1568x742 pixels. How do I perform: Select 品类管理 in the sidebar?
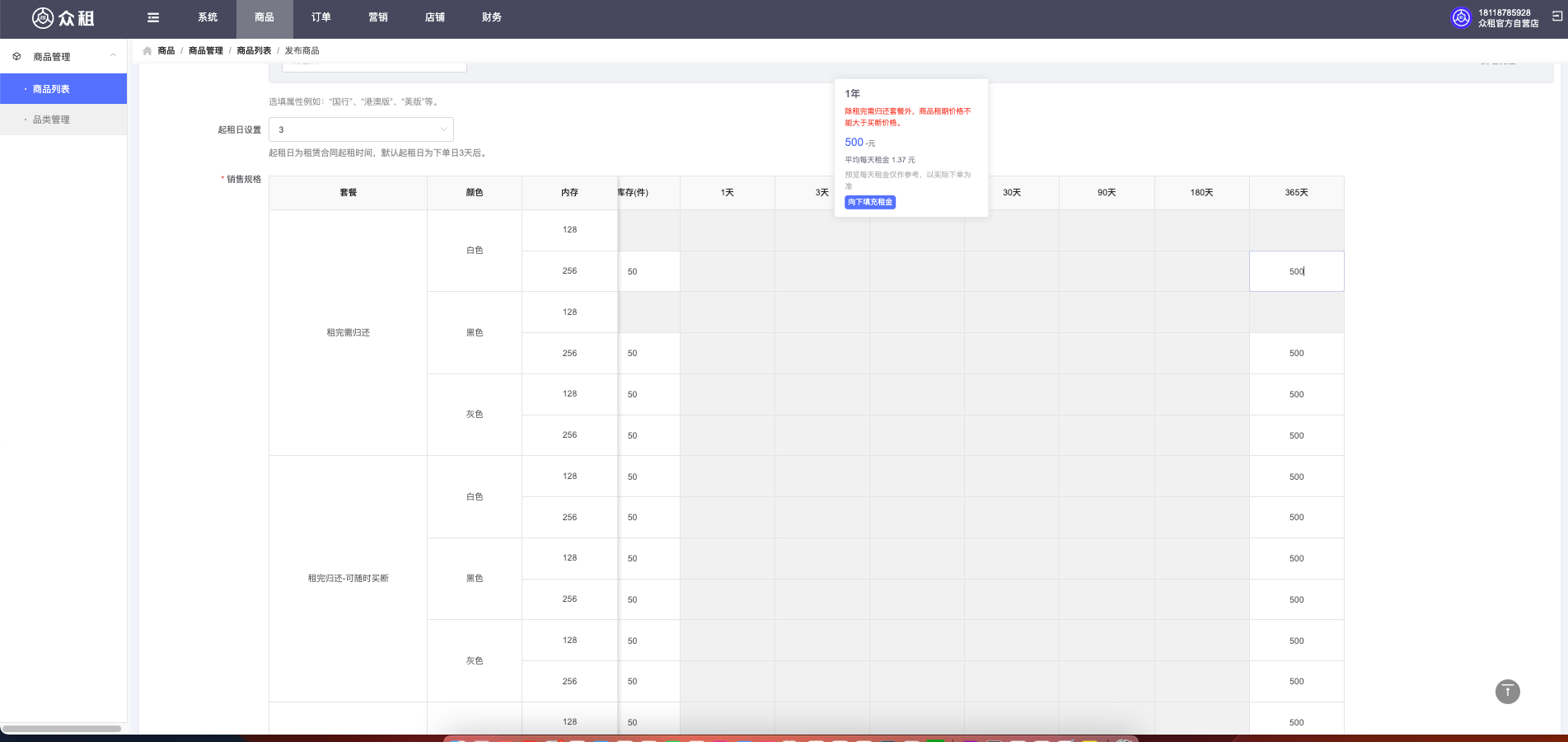[x=63, y=120]
